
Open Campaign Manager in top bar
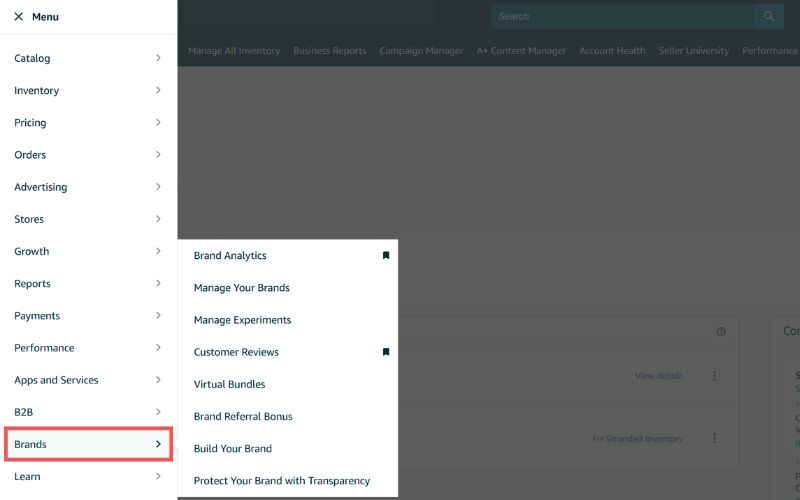(x=421, y=51)
